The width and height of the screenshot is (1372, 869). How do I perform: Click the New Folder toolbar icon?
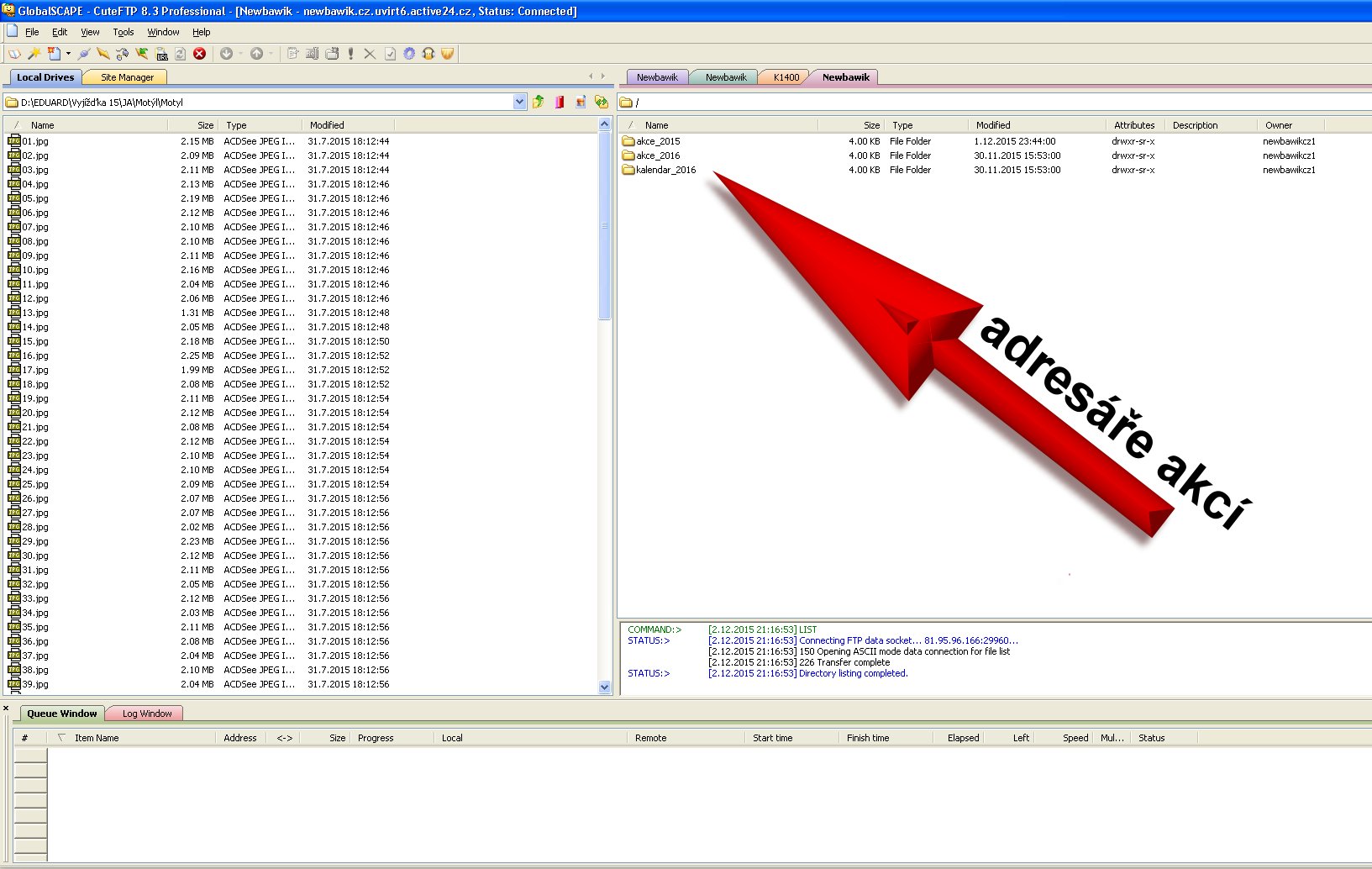[x=332, y=54]
